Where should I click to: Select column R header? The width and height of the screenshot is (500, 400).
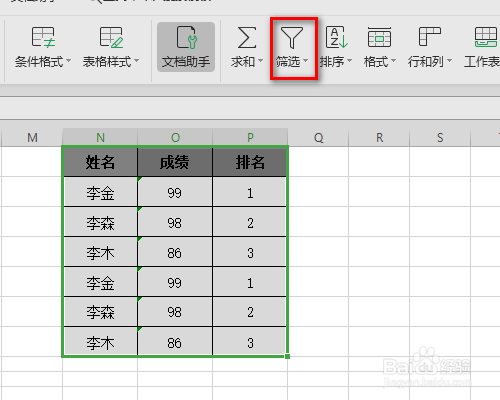[379, 137]
